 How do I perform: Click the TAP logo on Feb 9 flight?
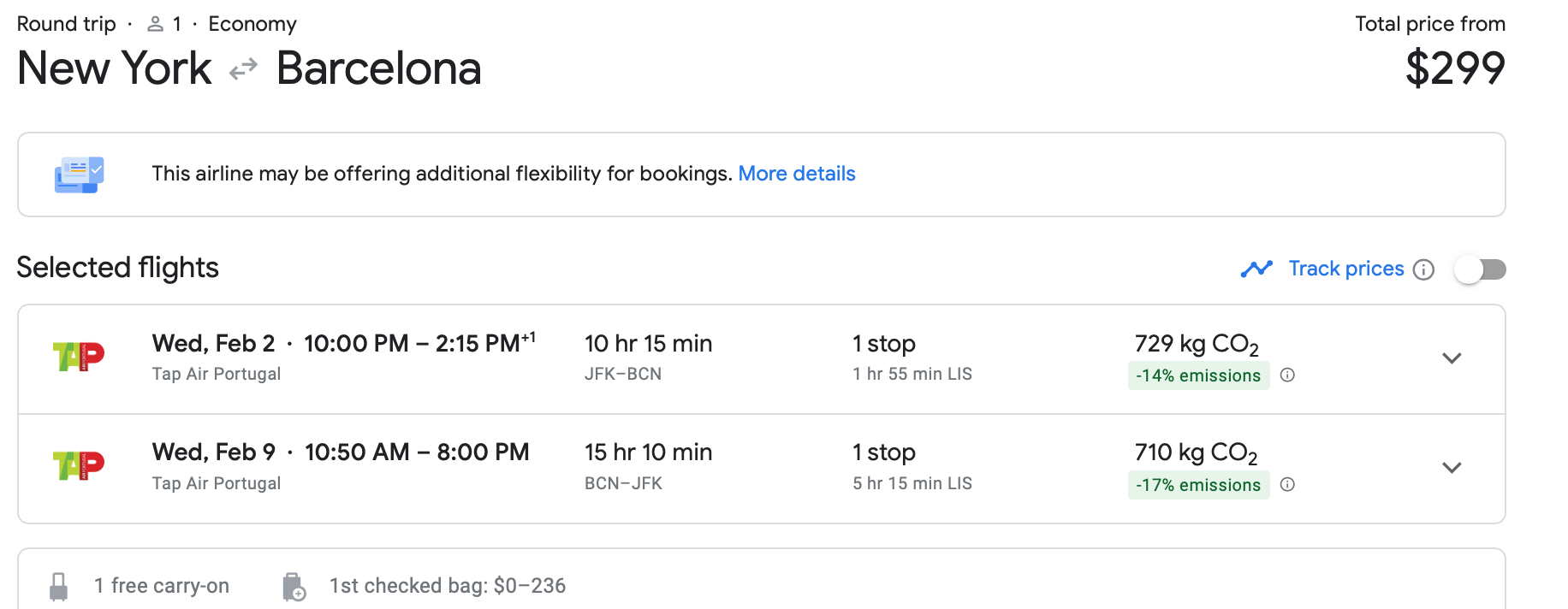[78, 465]
